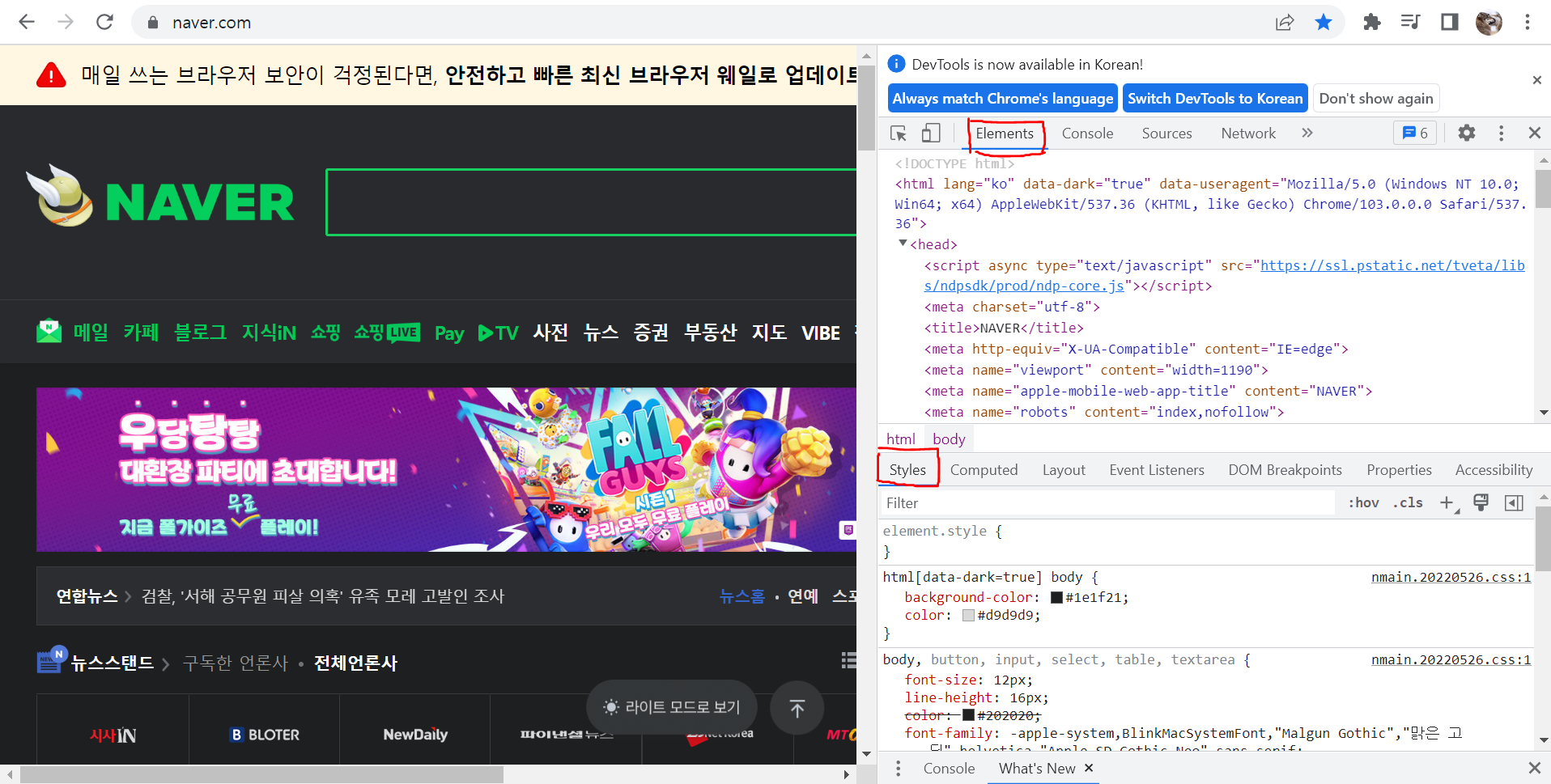Open the DOM Breakpoints tab
This screenshot has width=1551, height=784.
1285,470
